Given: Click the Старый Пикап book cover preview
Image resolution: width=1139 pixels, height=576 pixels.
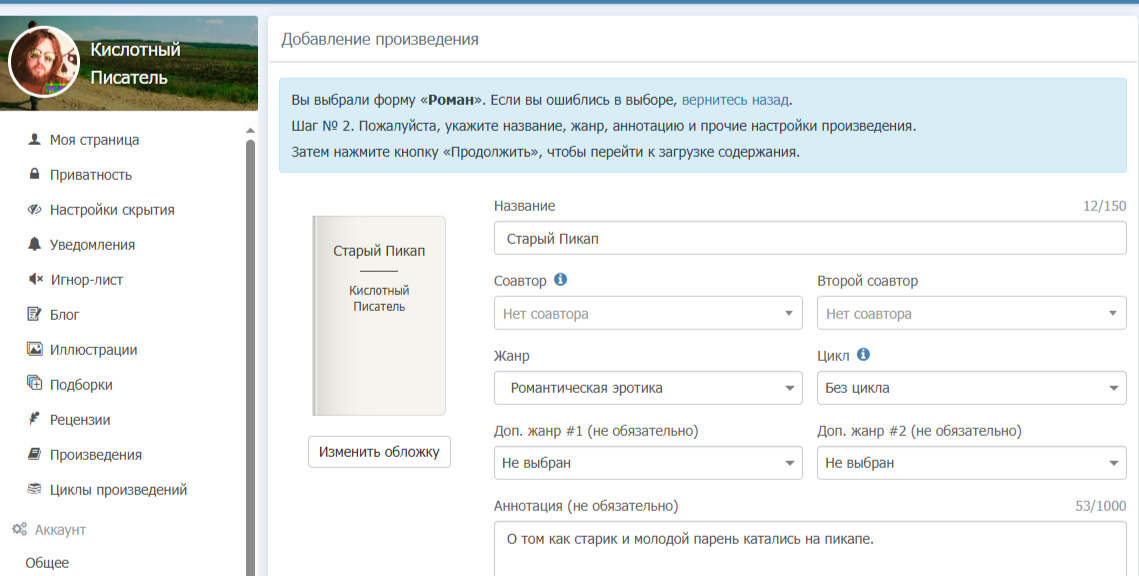Looking at the screenshot, I should 379,315.
